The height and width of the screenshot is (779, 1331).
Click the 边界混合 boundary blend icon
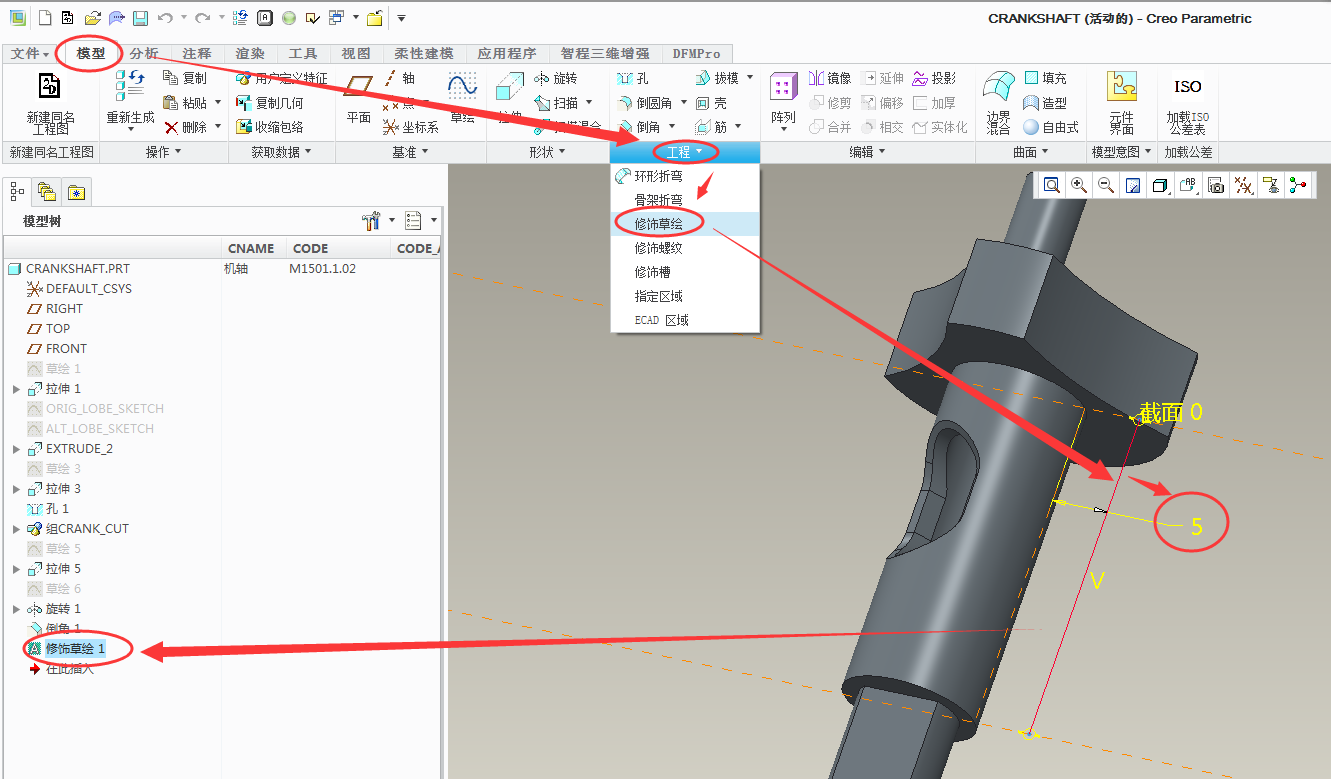coord(998,87)
